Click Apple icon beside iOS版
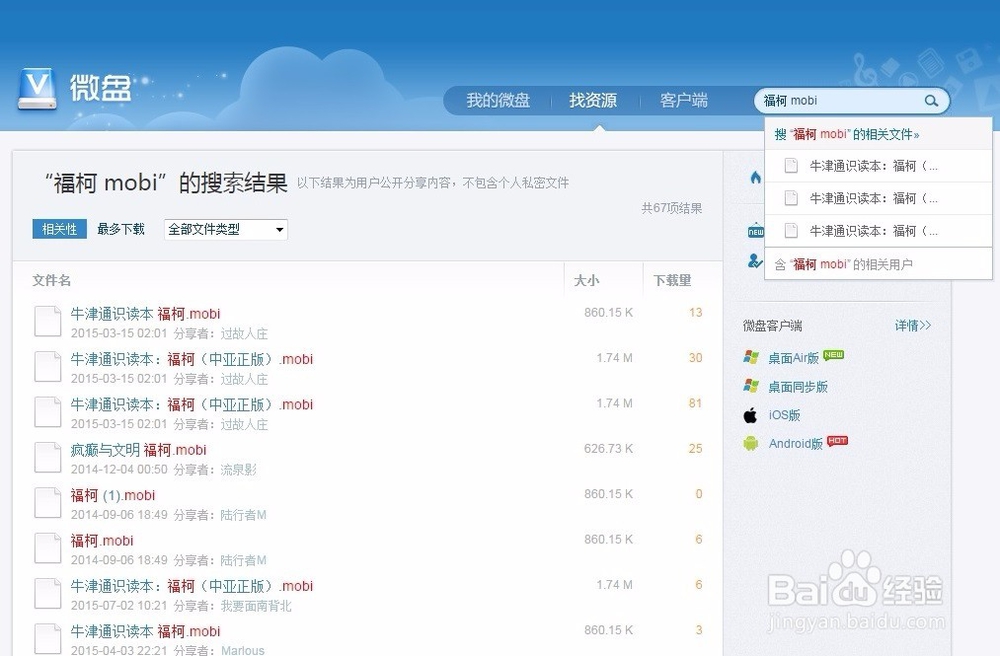1000x656 pixels. point(751,416)
